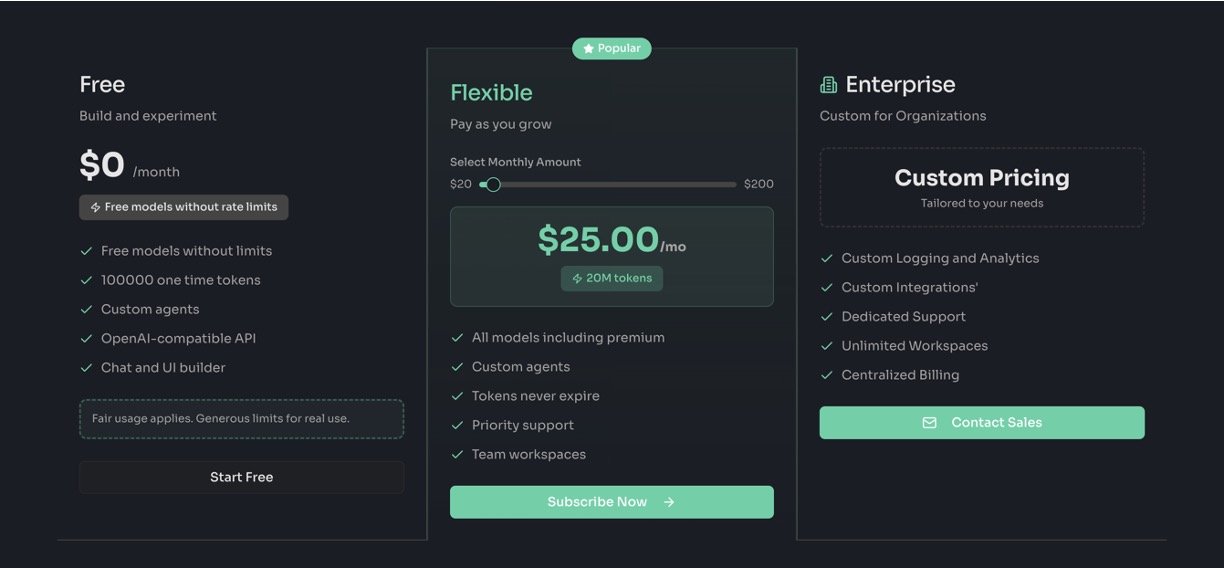Click the Custom Pricing box

click(x=981, y=188)
